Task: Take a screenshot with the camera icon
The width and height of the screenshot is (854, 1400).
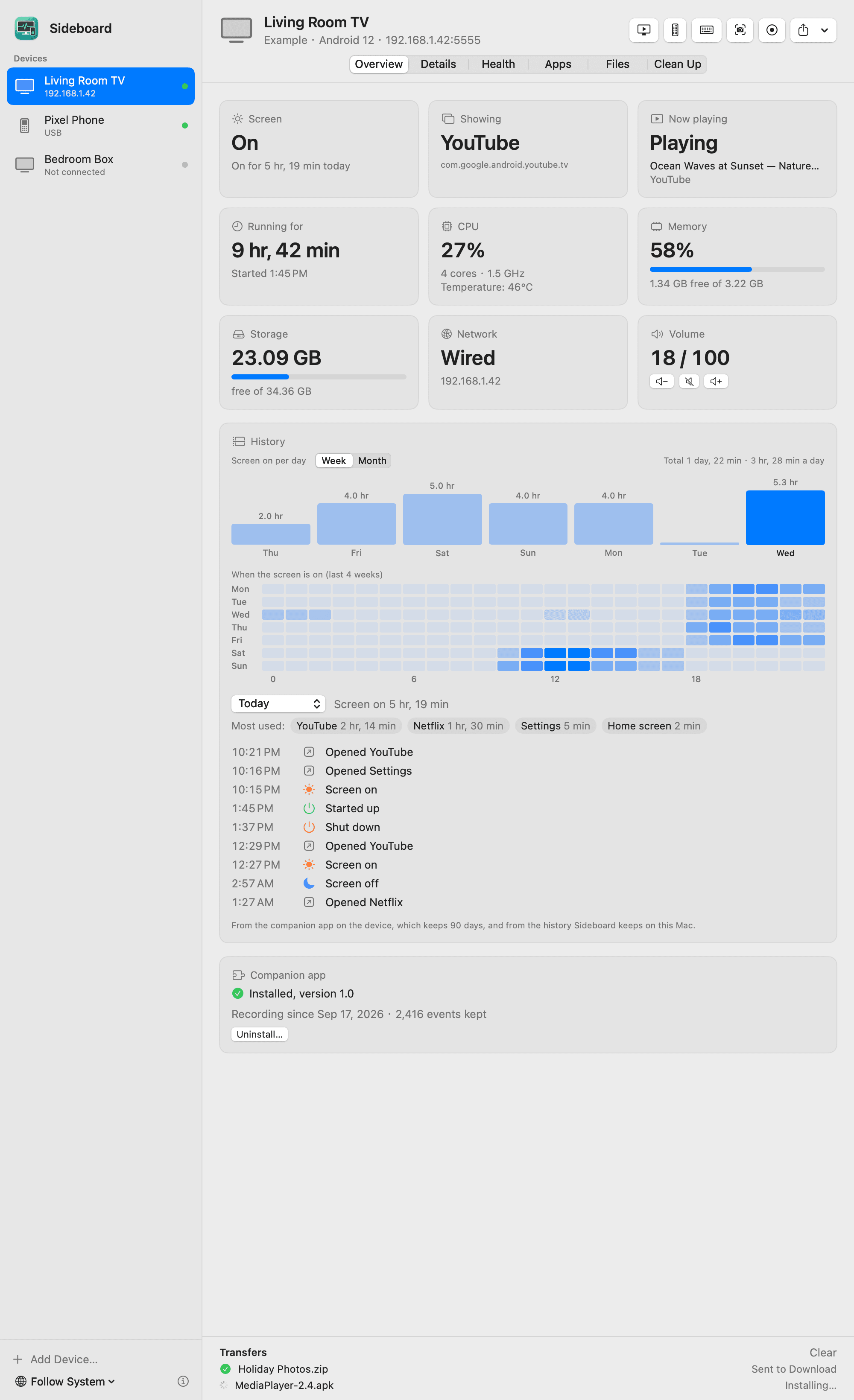Action: click(740, 30)
